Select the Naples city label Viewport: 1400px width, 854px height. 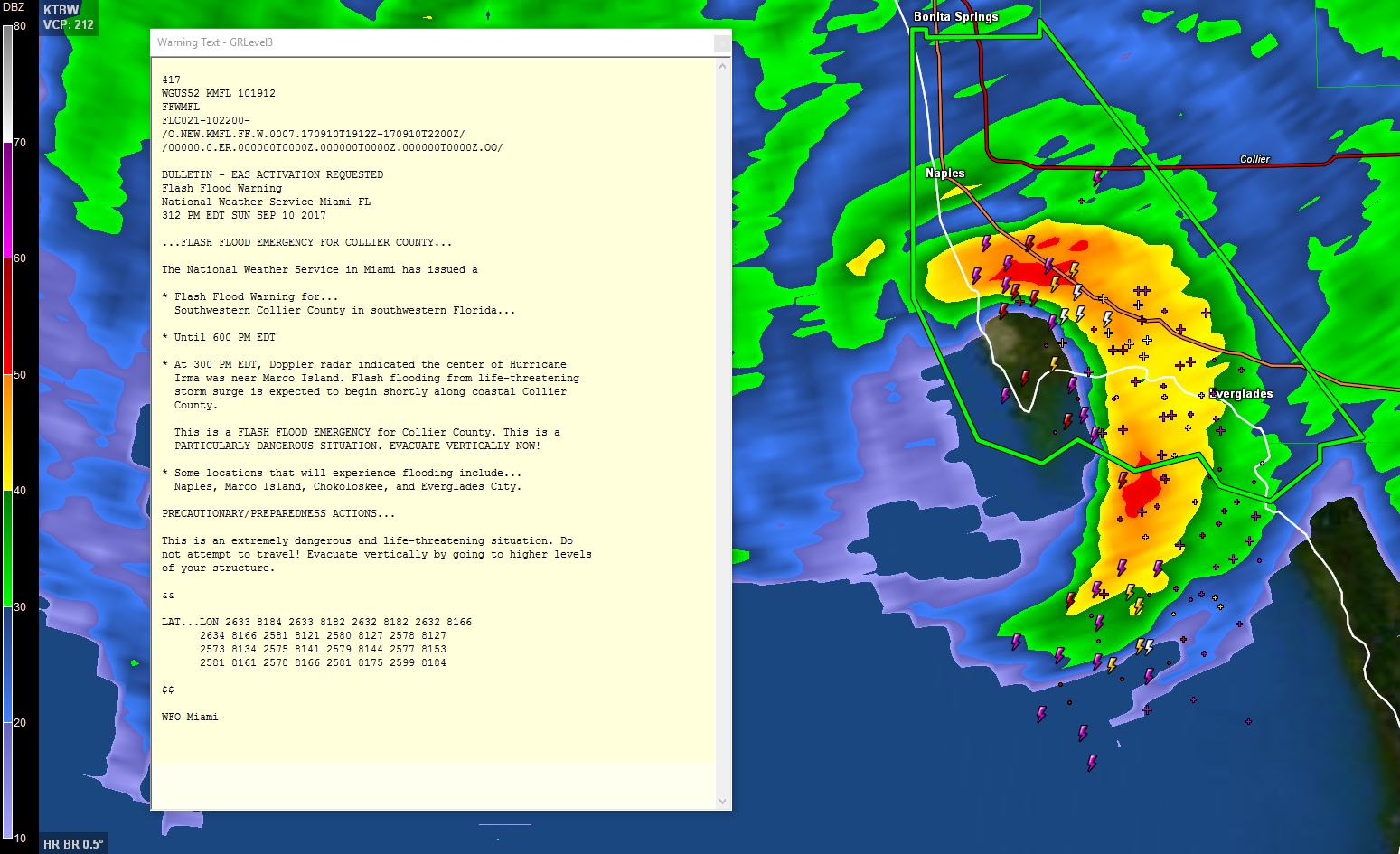click(x=944, y=173)
